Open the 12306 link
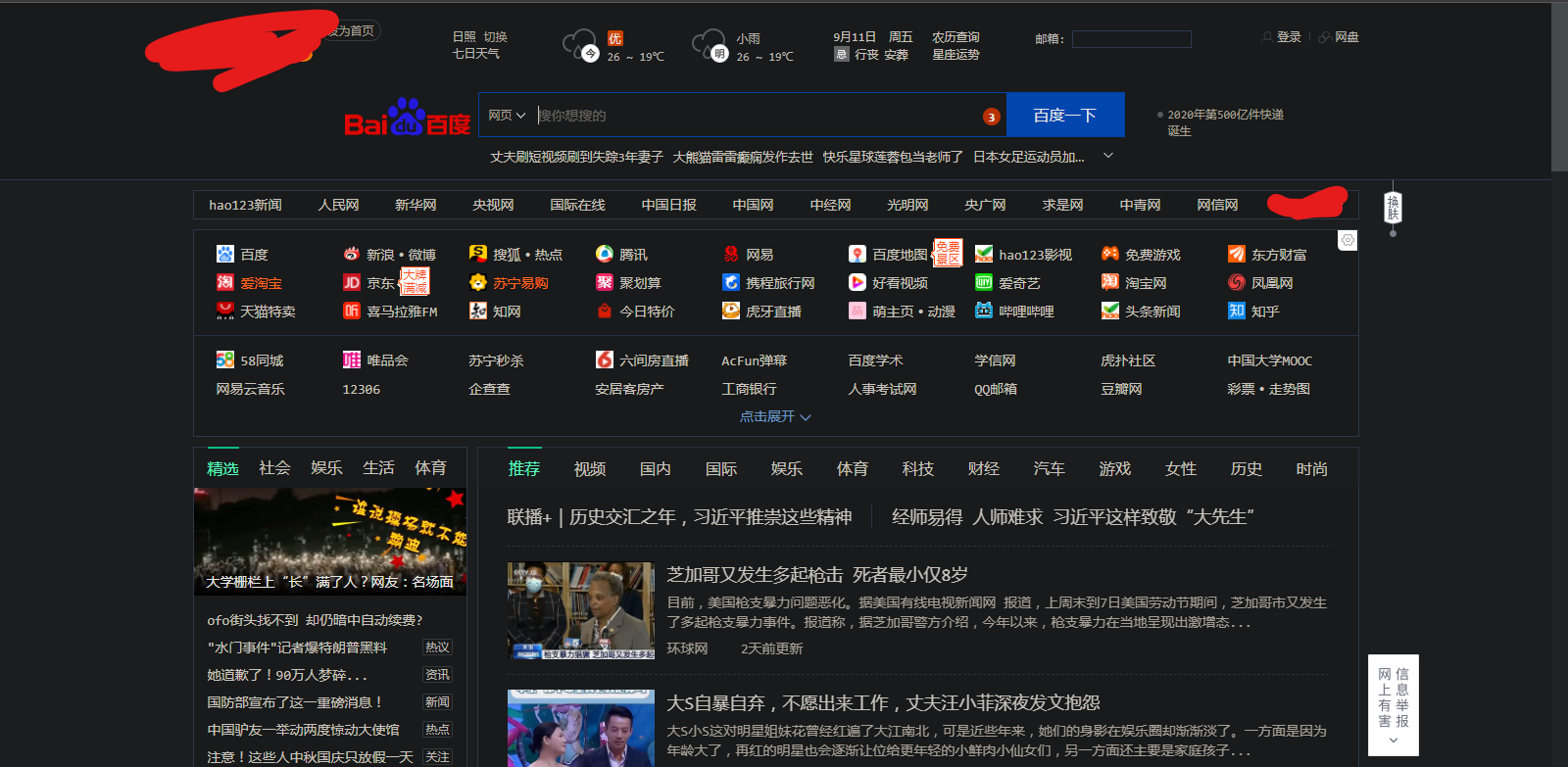1568x767 pixels. [362, 389]
